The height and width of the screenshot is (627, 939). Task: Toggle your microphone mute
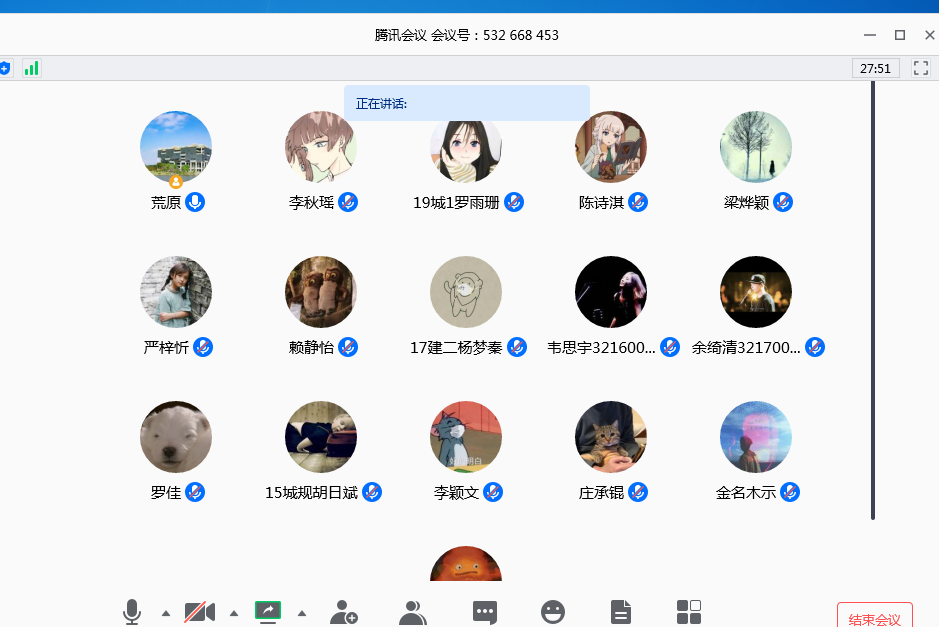pyautogui.click(x=132, y=611)
